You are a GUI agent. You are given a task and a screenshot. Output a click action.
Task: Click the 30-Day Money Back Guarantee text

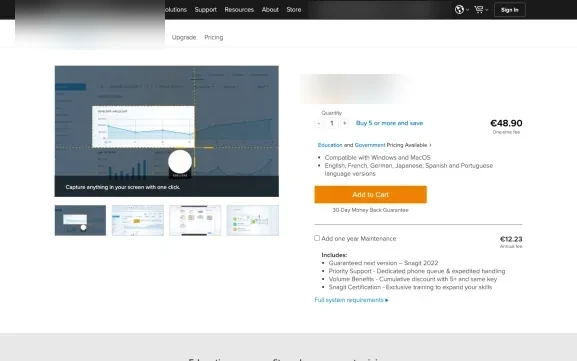pos(370,210)
